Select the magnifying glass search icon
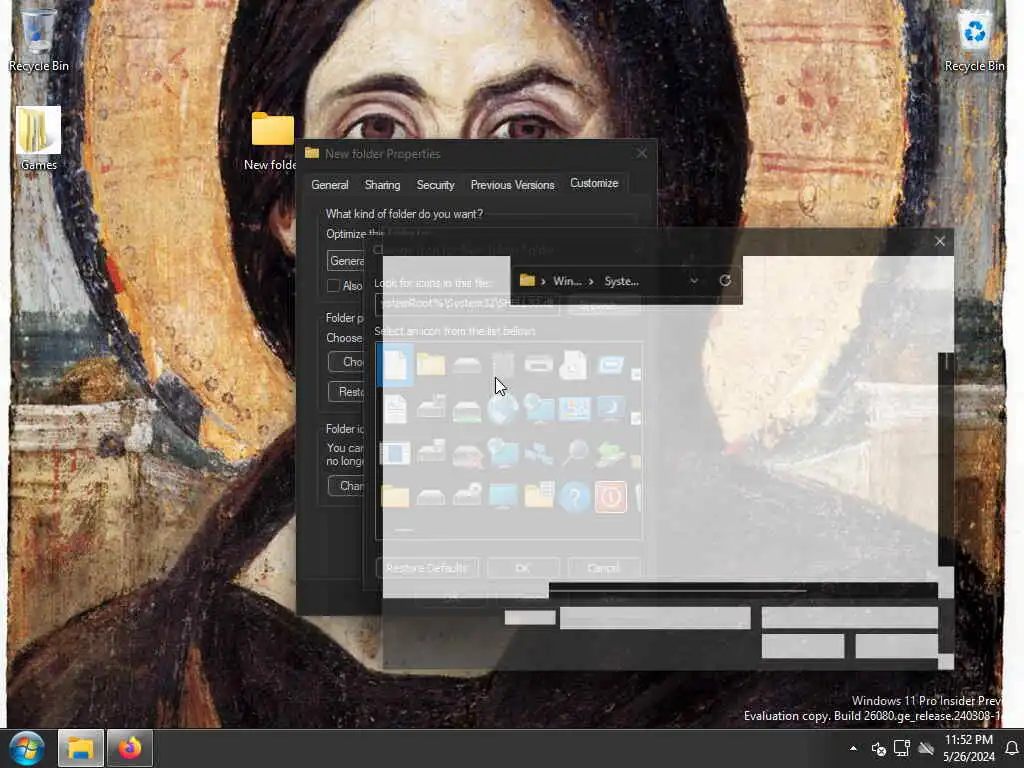This screenshot has height=768, width=1024. pos(575,453)
